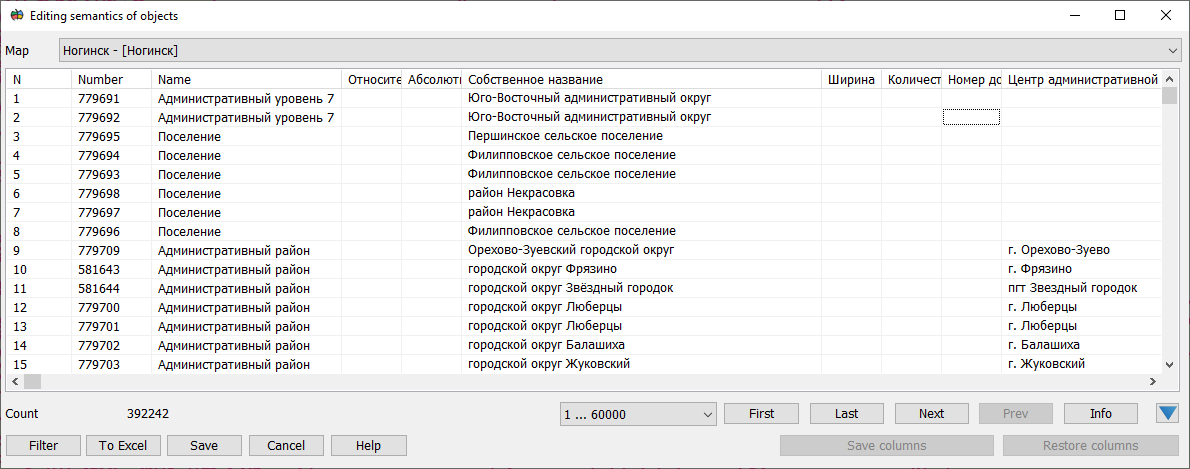
Task: Jump to First records page
Action: tap(761, 414)
